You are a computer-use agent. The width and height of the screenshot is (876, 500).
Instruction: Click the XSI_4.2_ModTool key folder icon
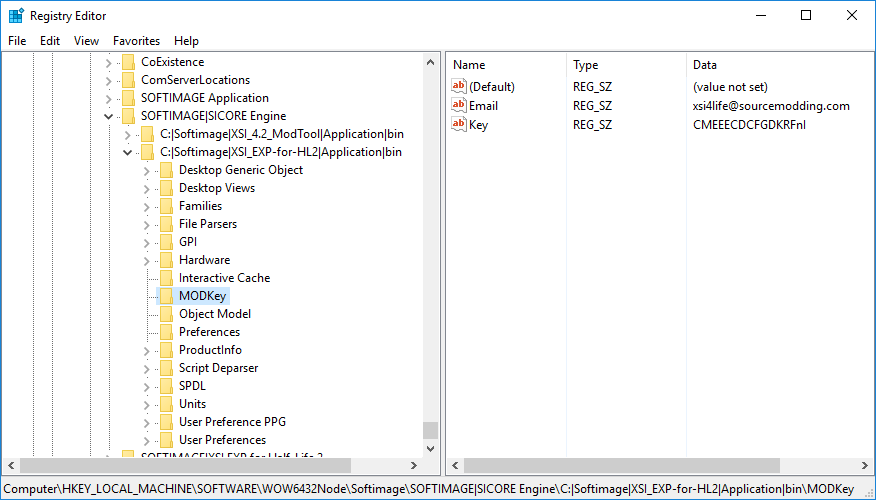(x=147, y=134)
